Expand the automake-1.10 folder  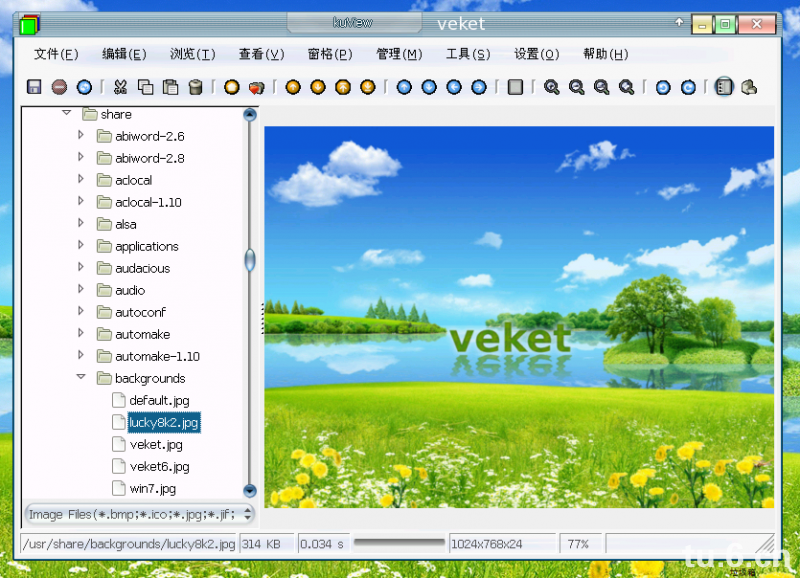click(81, 354)
